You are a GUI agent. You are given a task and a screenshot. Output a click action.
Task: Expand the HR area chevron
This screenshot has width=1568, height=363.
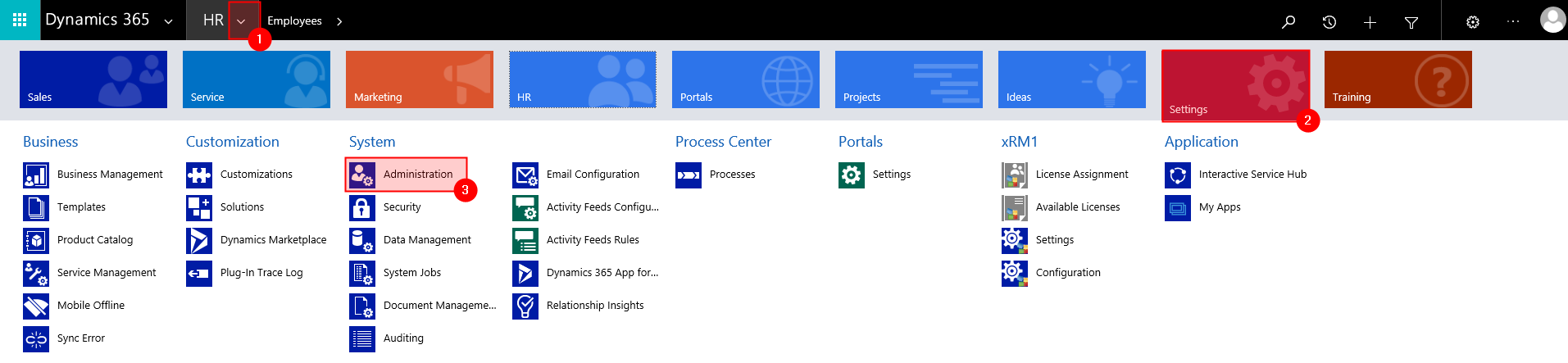[x=242, y=20]
